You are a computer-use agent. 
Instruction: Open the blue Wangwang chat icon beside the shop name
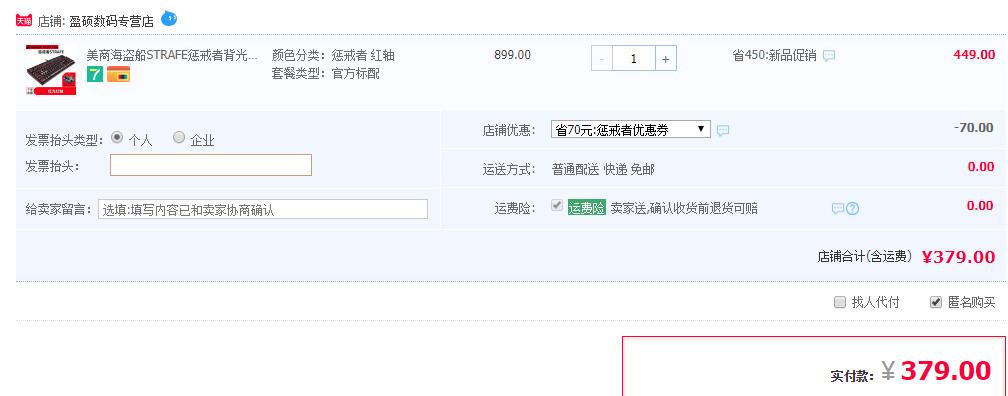point(168,19)
